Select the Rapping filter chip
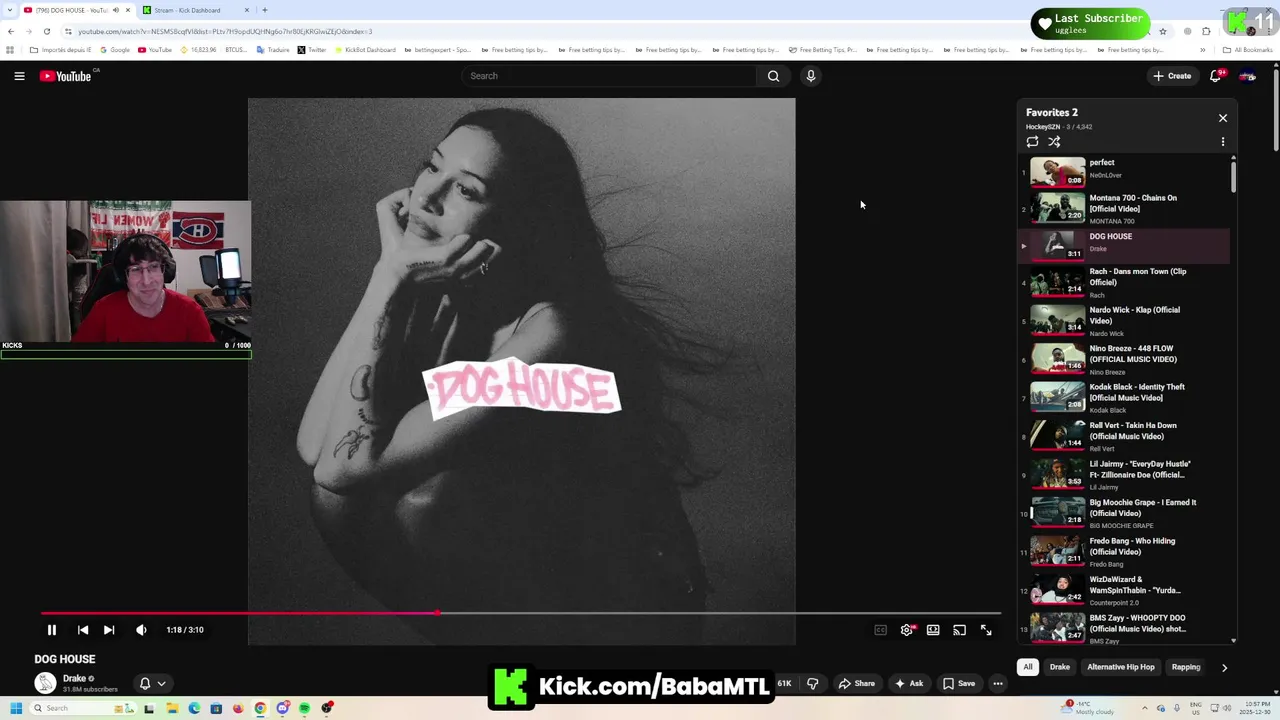Image resolution: width=1280 pixels, height=720 pixels. pos(1186,667)
